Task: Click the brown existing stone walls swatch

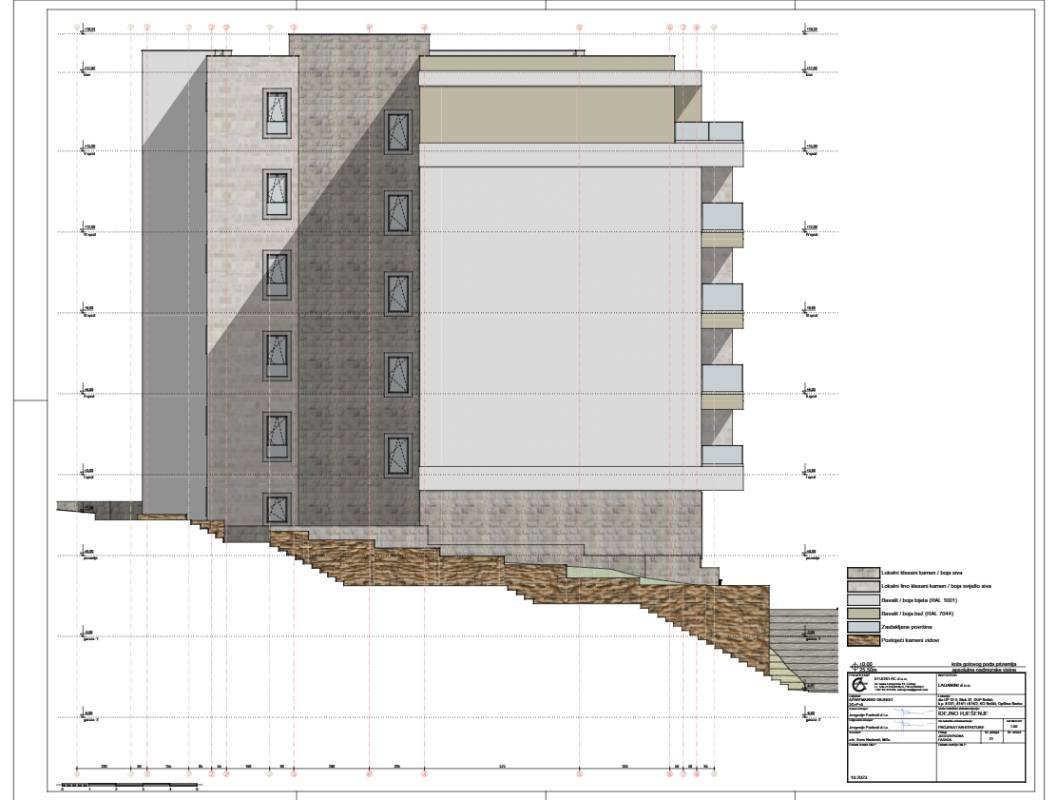Action: [860, 639]
